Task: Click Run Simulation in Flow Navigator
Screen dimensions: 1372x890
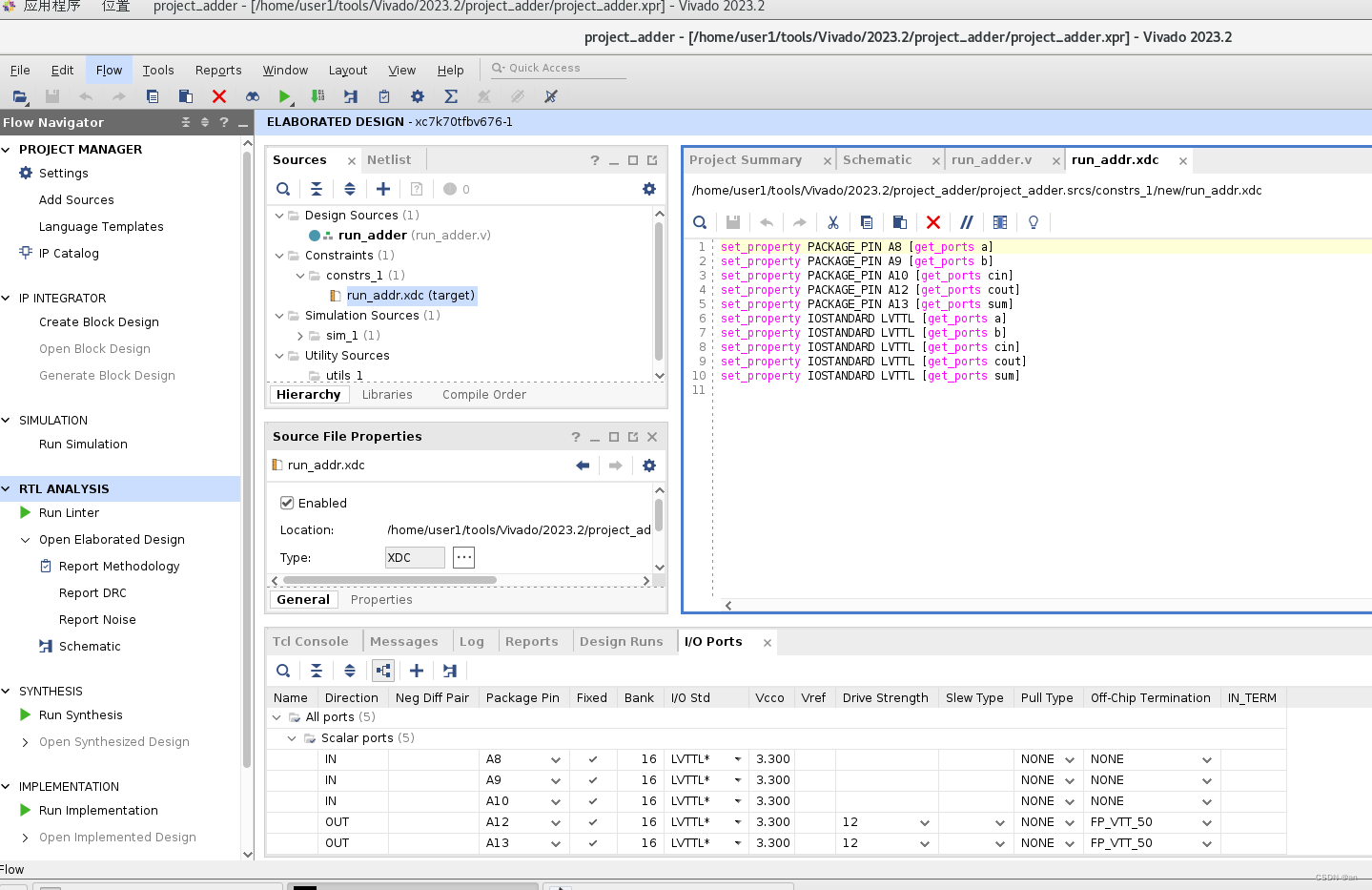Action: [x=83, y=445]
